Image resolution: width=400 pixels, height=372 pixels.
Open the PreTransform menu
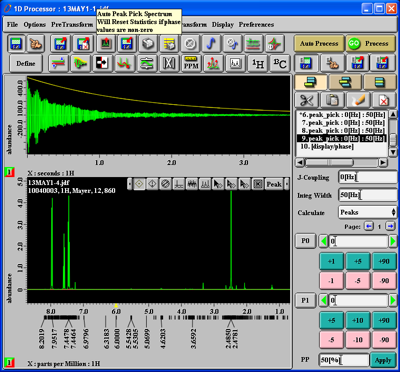[x=72, y=25]
